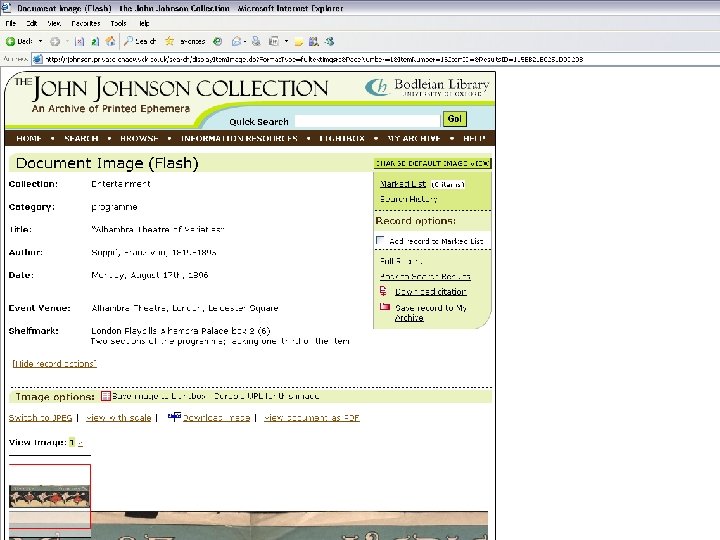Image resolution: width=720 pixels, height=540 pixels.
Task: Open LIGHTBOX in site navigation
Action: tap(342, 138)
